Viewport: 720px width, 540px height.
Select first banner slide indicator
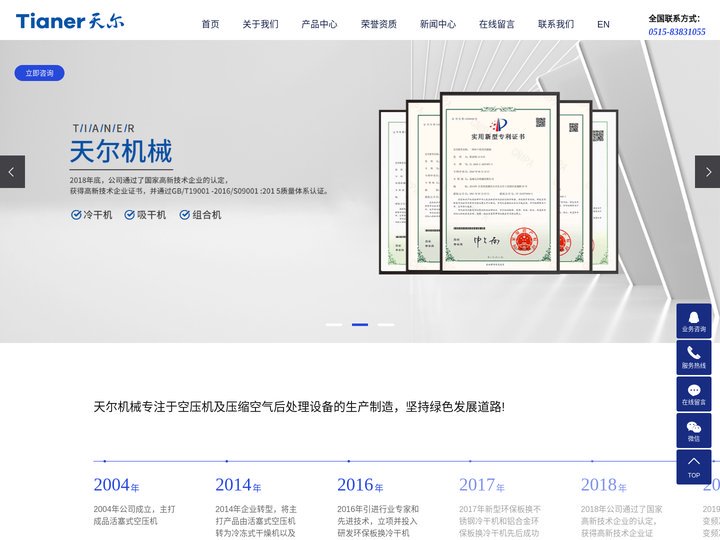[334, 325]
